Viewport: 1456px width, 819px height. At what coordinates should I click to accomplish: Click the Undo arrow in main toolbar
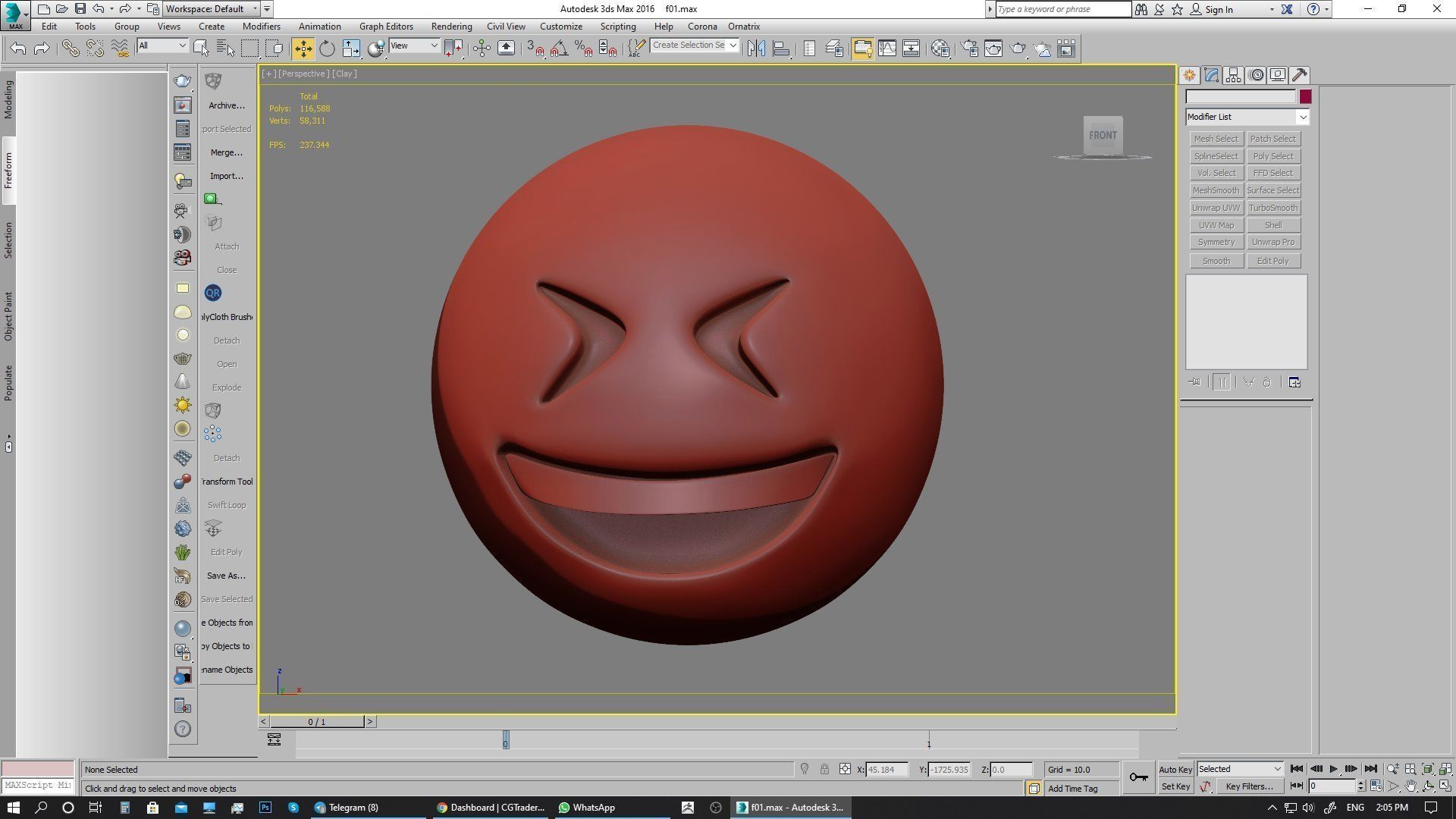click(17, 49)
